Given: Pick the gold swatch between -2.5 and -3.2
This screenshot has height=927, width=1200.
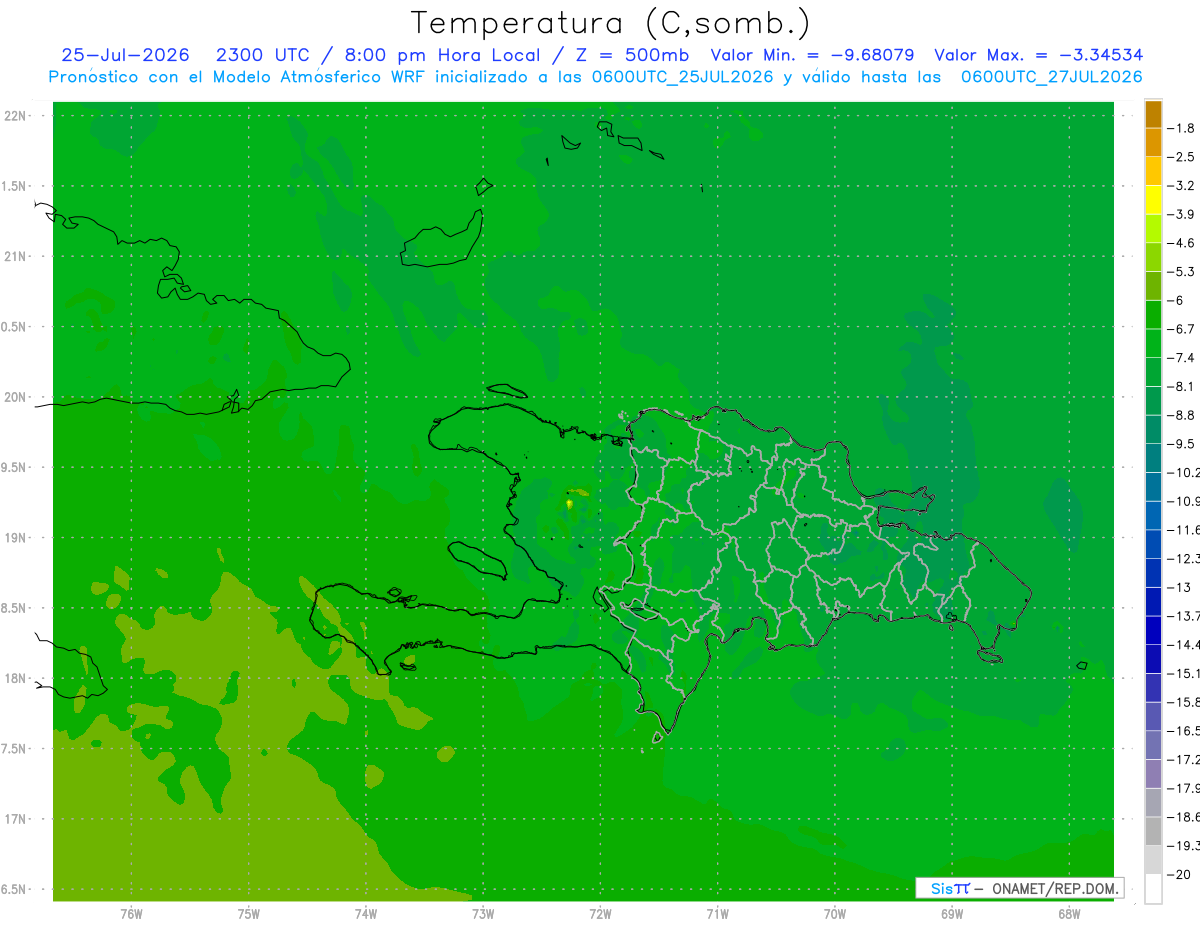Looking at the screenshot, I should pos(1153,171).
